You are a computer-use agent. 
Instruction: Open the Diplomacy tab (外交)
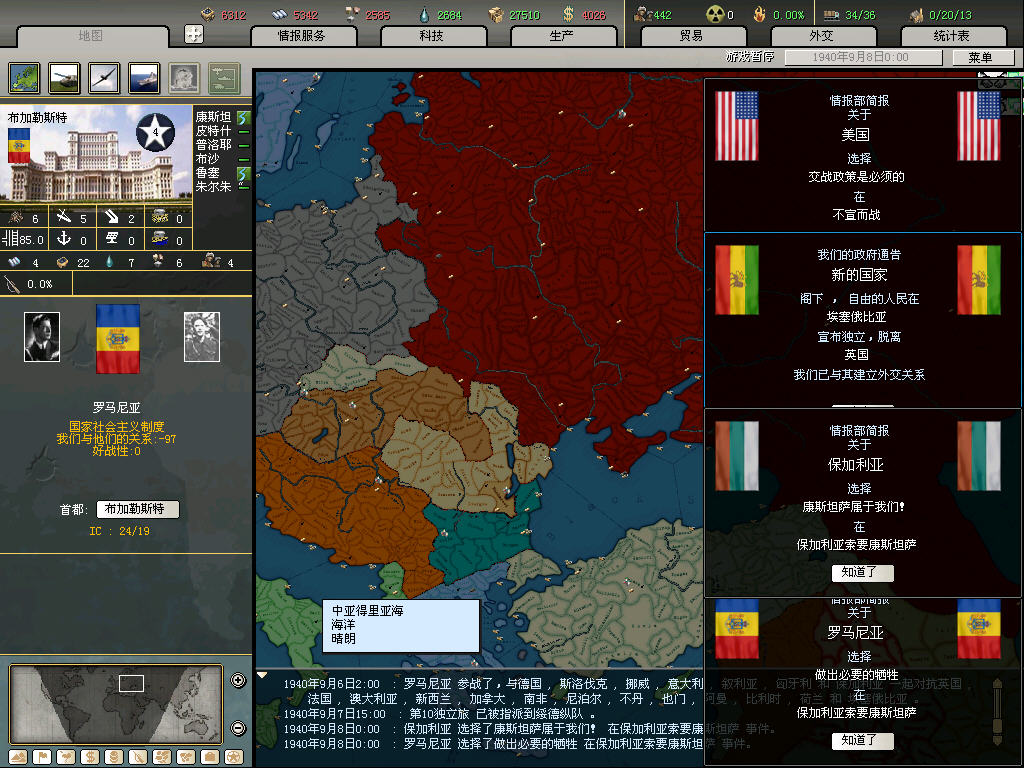(x=822, y=36)
